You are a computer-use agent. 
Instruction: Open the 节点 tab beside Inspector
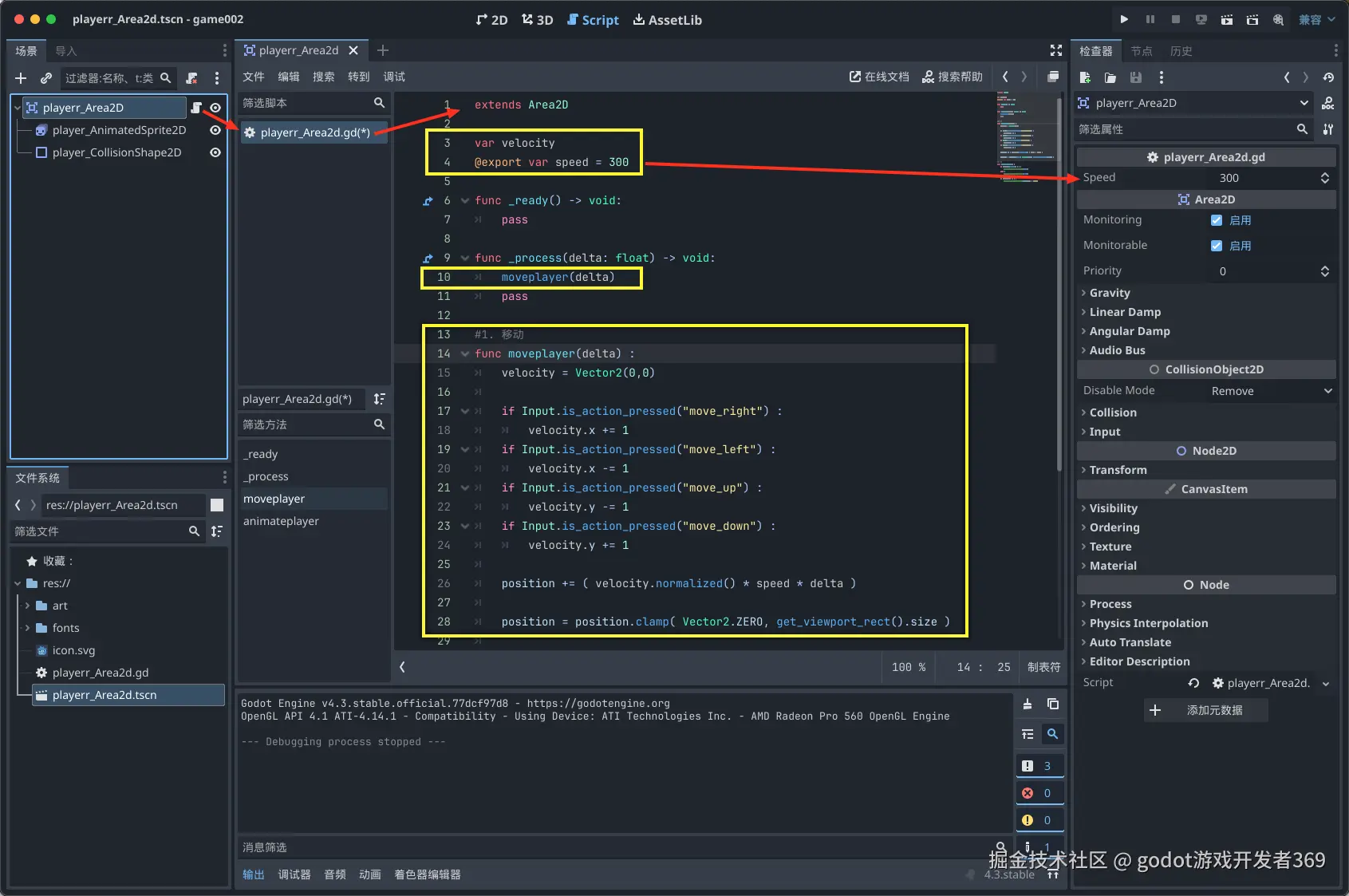1142,51
